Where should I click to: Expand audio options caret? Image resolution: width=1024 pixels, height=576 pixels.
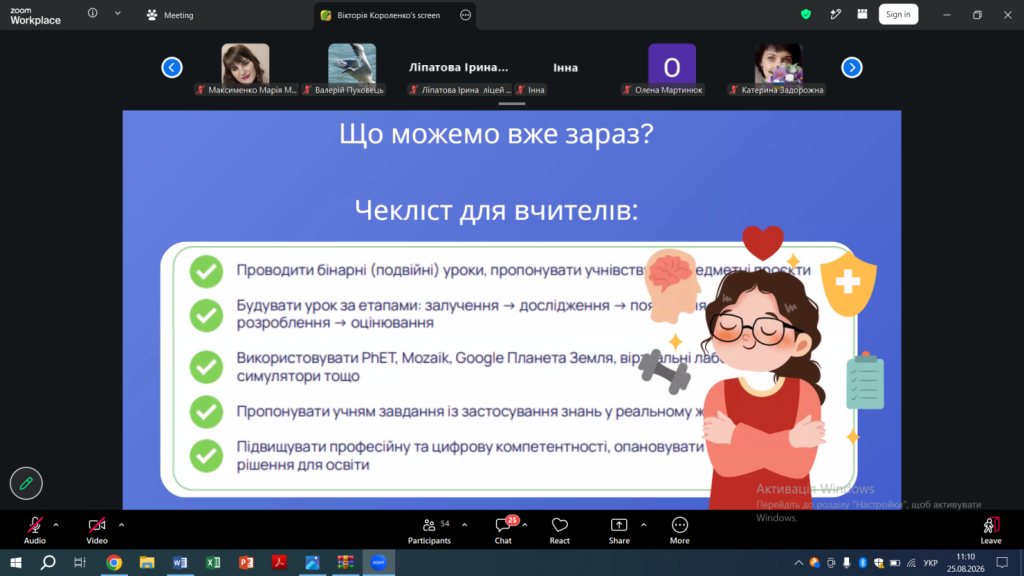tap(56, 524)
